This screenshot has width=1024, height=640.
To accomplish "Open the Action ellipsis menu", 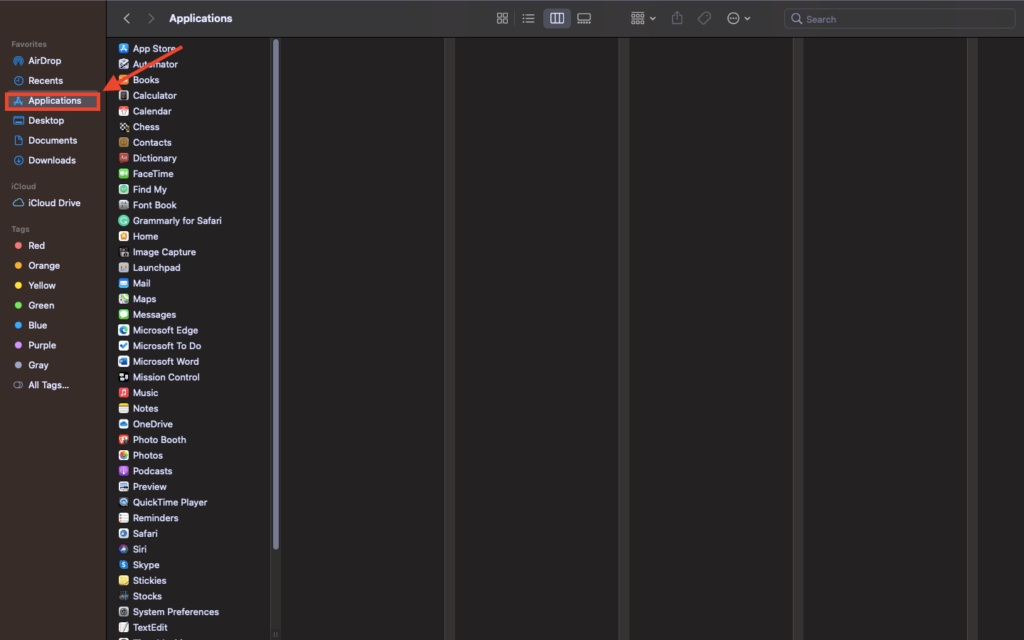I will coord(738,18).
